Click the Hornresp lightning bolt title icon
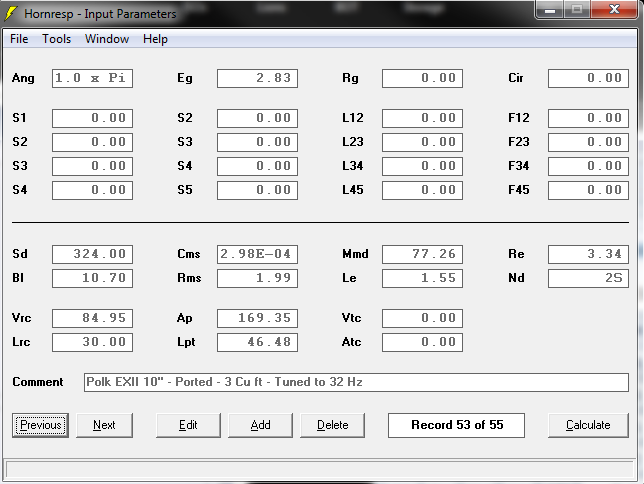This screenshot has height=484, width=644. point(11,13)
